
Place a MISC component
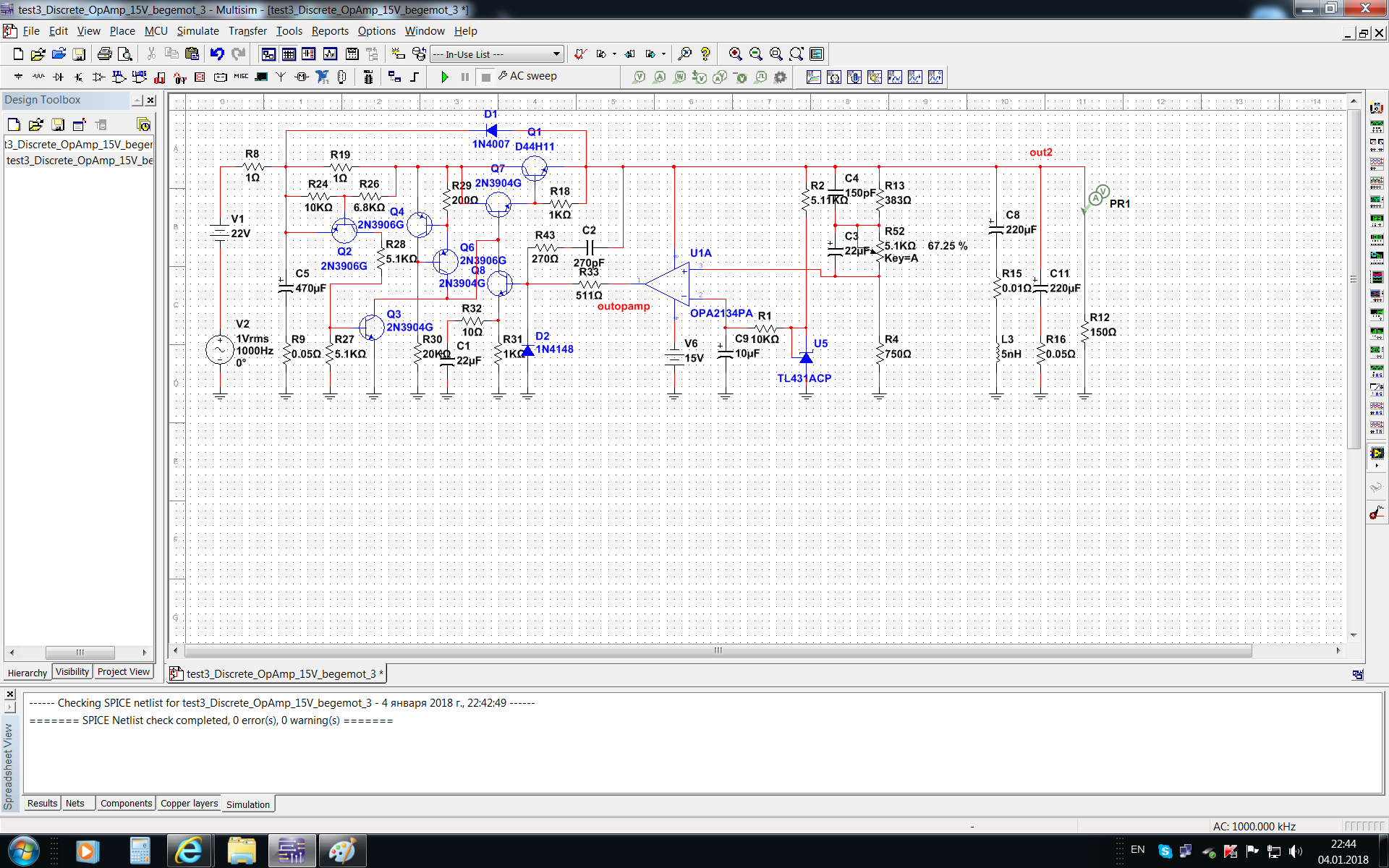(241, 76)
